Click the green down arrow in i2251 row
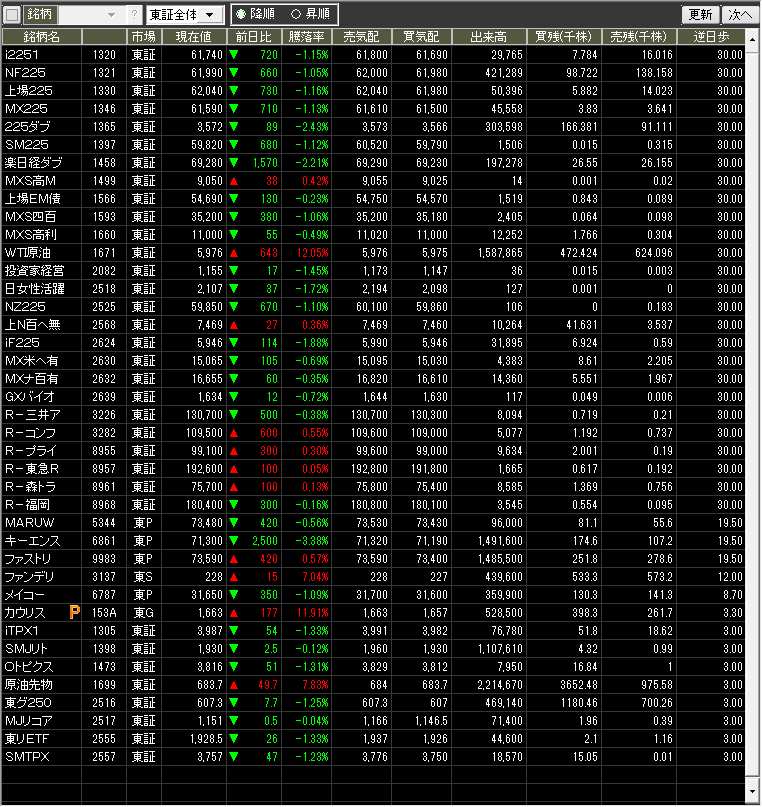Image resolution: width=762 pixels, height=807 pixels. pyautogui.click(x=234, y=54)
